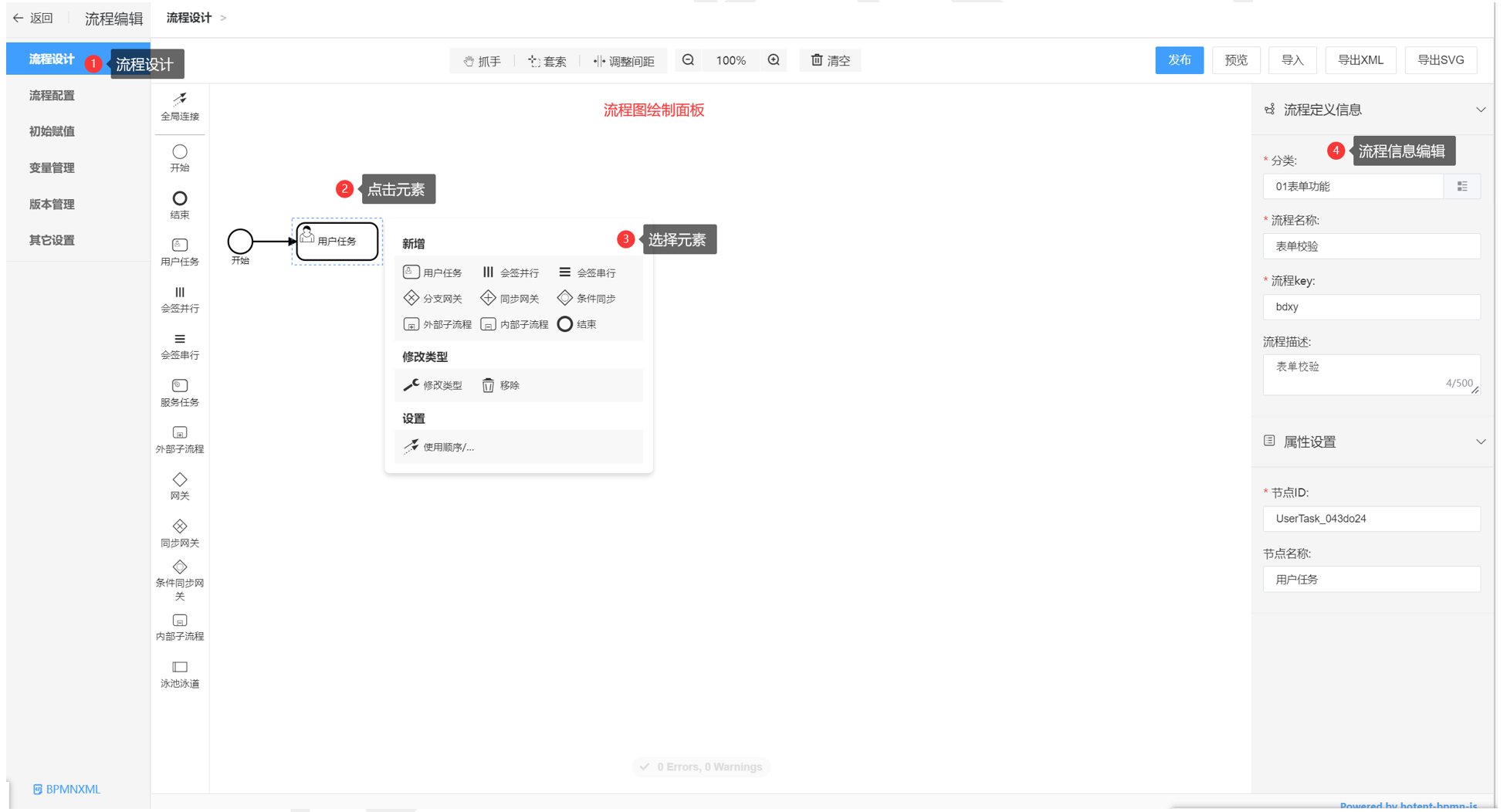Select the 网关 gateway palette icon
Screen dimensions: 1507x812
pos(180,486)
